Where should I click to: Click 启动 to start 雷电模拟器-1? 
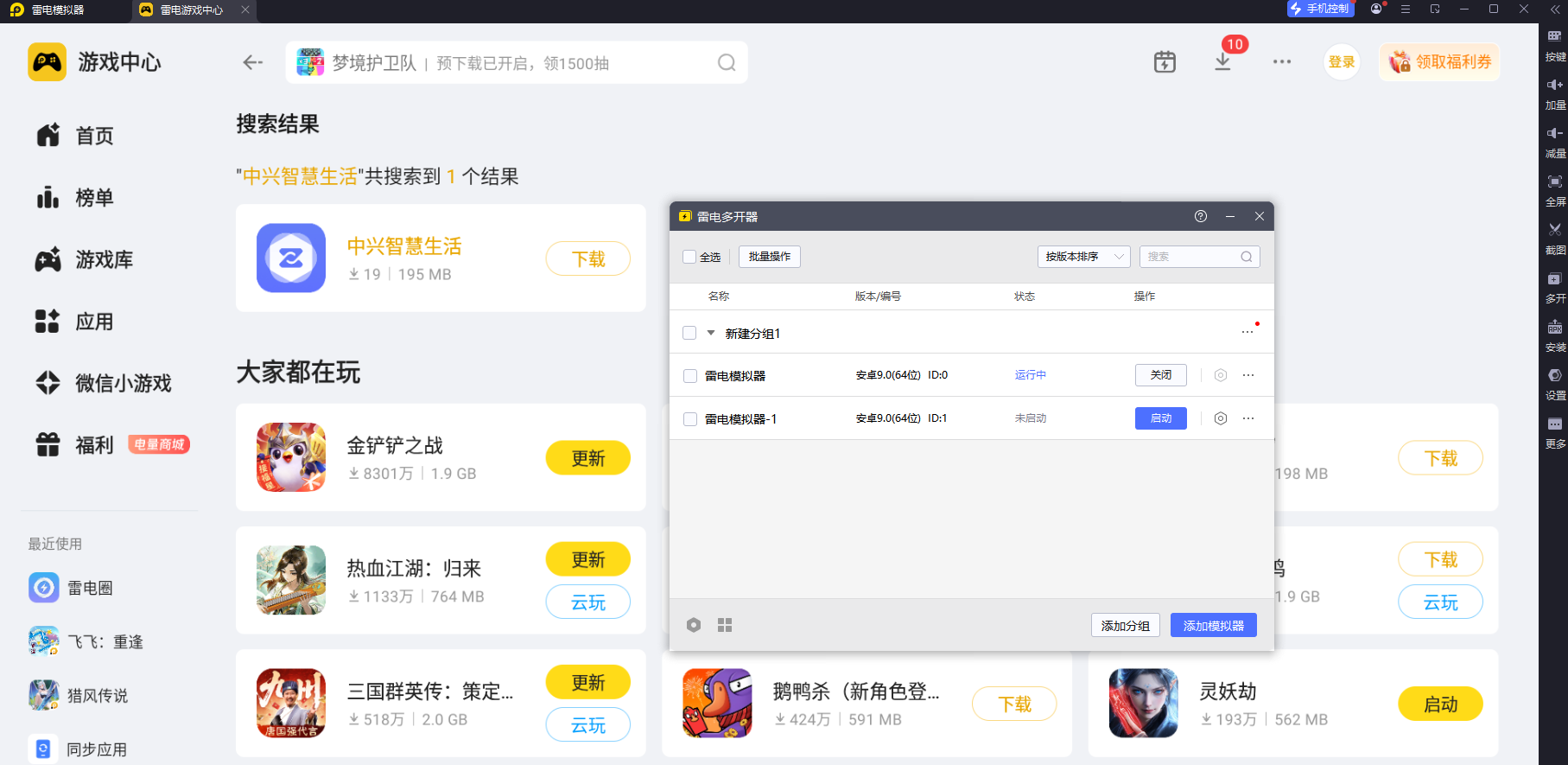1161,418
